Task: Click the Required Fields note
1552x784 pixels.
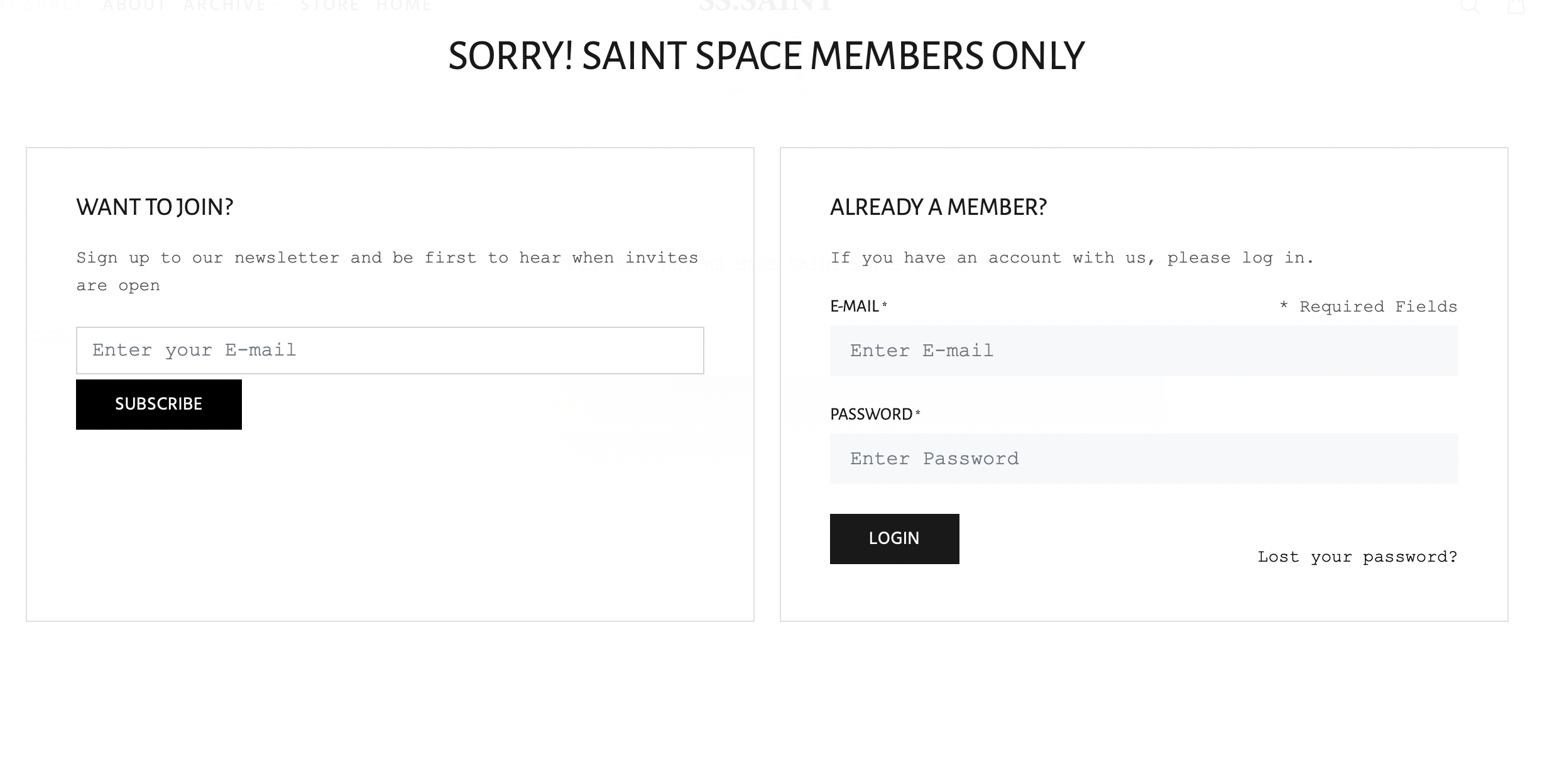Action: (x=1369, y=307)
